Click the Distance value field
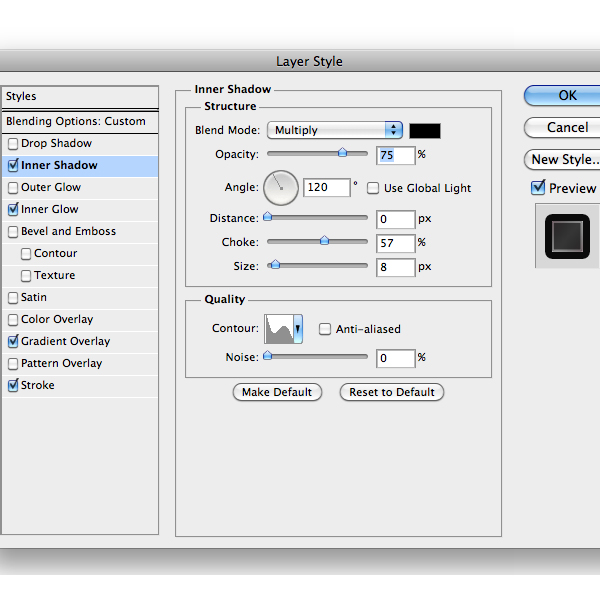This screenshot has width=600, height=600. tap(396, 219)
